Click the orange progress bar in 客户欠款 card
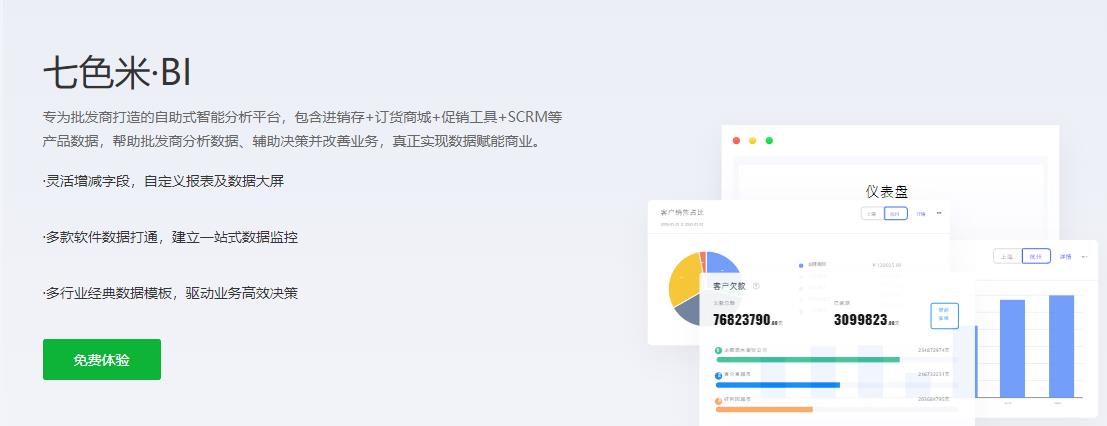Viewport: 1107px width, 426px height. (764, 409)
